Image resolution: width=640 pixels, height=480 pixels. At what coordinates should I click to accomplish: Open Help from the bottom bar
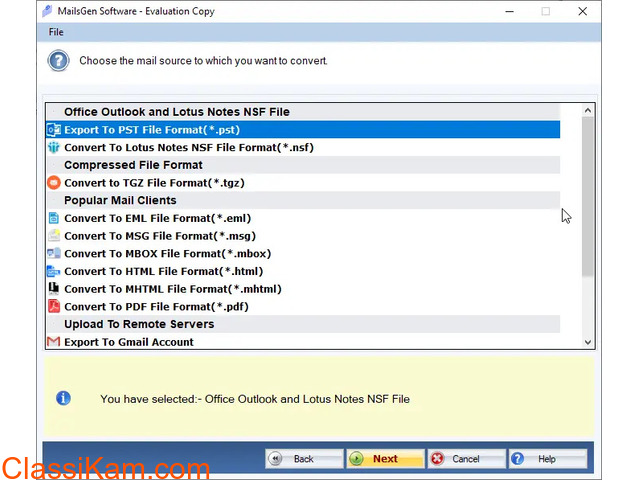[548, 459]
